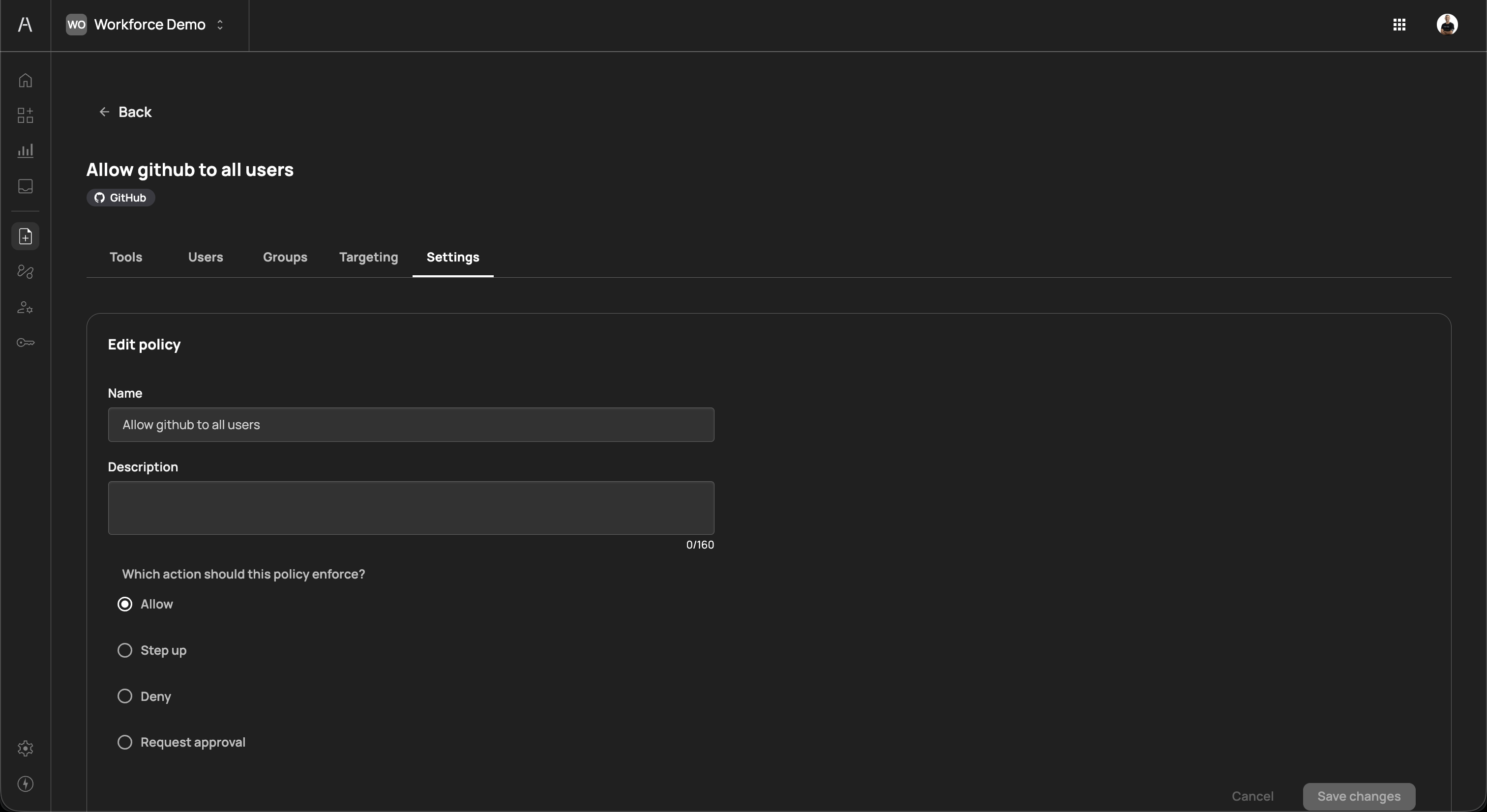This screenshot has height=812, width=1487.
Task: Open the home icon in sidebar
Action: pyautogui.click(x=26, y=80)
